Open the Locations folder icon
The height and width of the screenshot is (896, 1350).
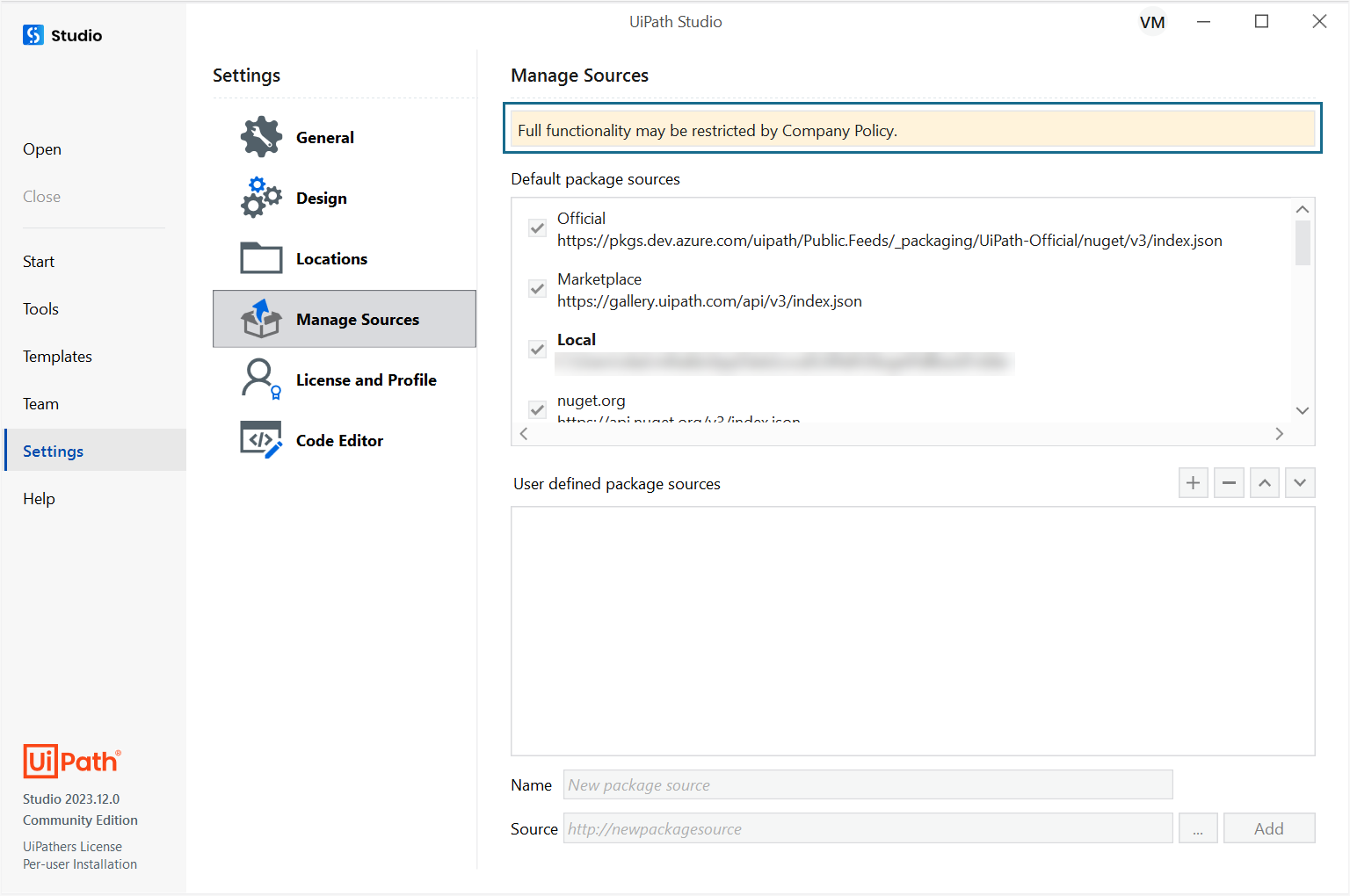pos(261,258)
